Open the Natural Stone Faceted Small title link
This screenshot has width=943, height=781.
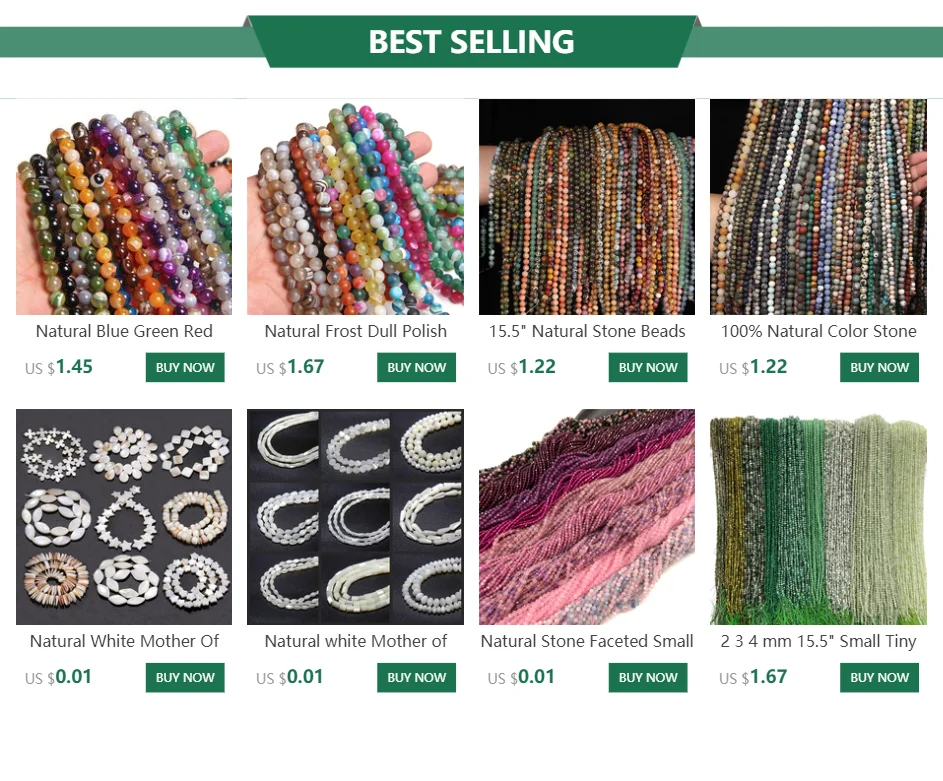tap(587, 642)
